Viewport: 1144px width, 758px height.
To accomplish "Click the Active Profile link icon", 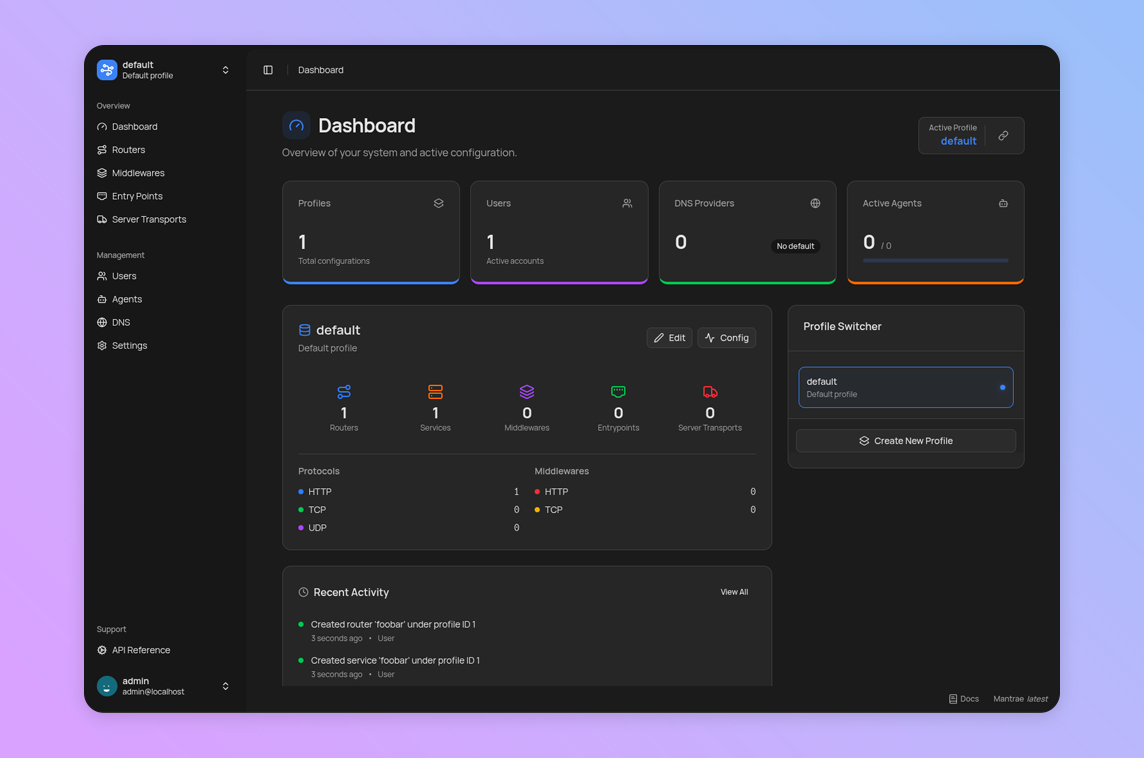I will click(1003, 136).
